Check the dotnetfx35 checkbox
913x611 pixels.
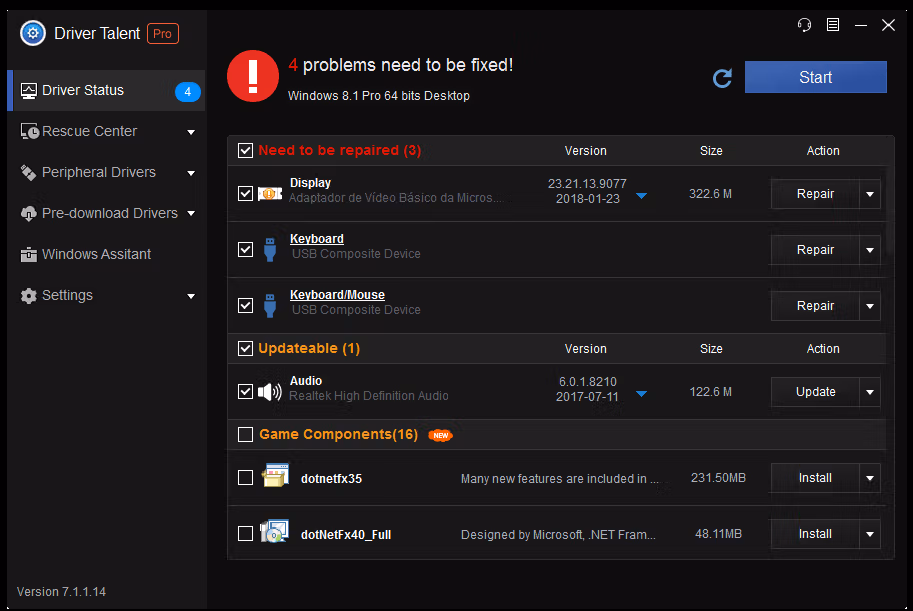pyautogui.click(x=245, y=478)
